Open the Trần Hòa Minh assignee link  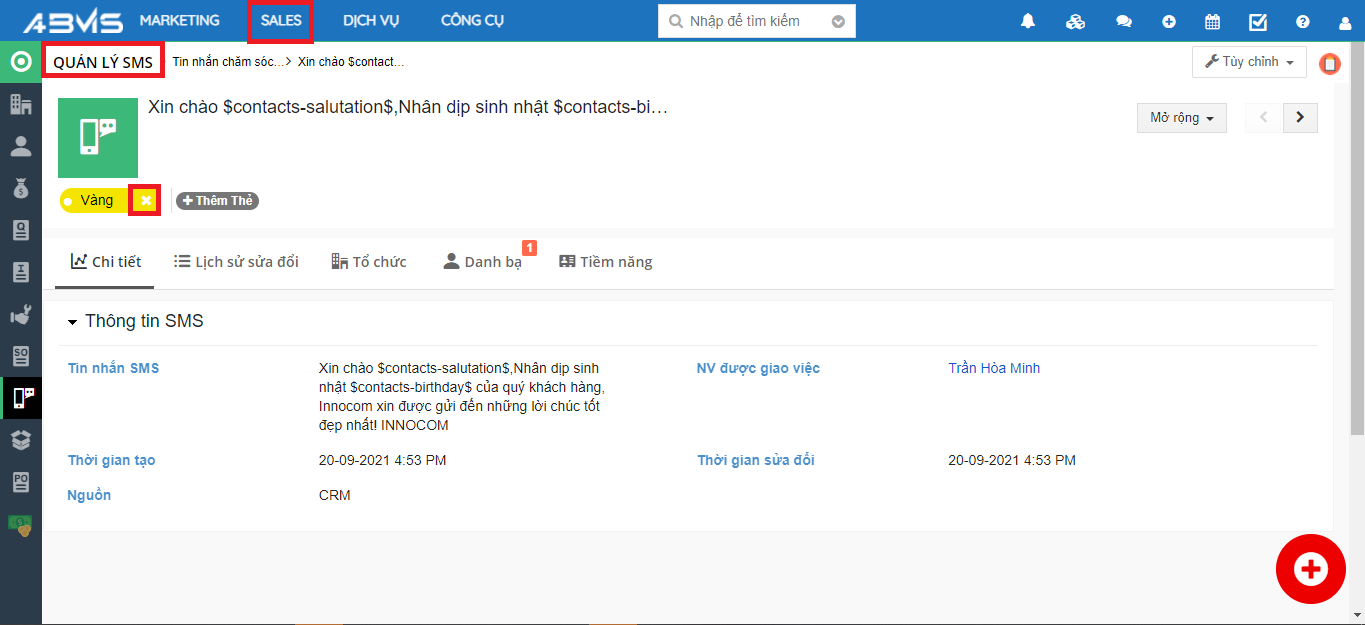click(x=994, y=368)
